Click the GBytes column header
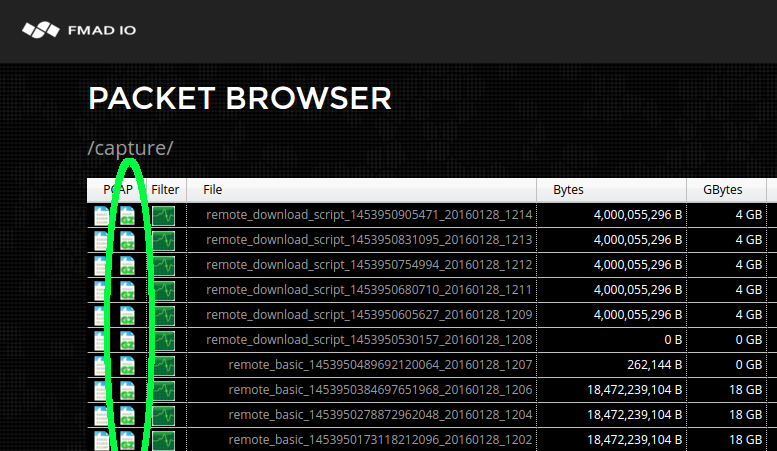777x451 pixels. (x=715, y=189)
